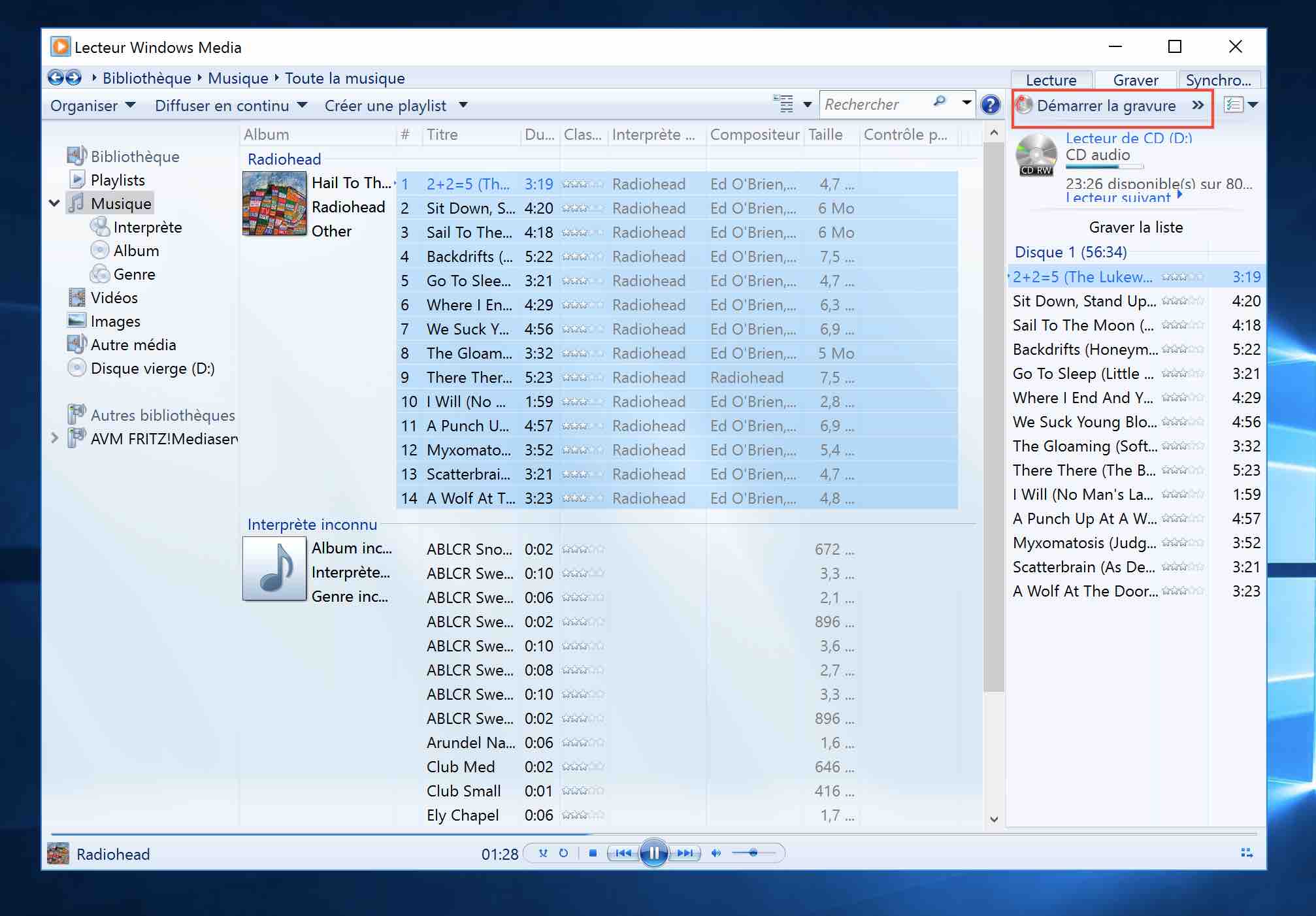Screen dimensions: 1316x916
Task: Open the Organiser menu
Action: coord(93,105)
